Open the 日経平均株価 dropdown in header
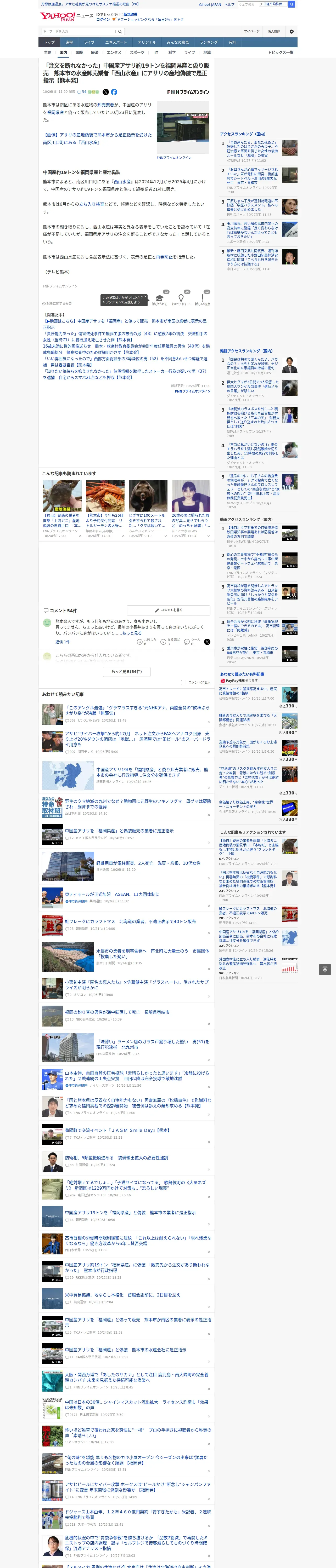 273,4
